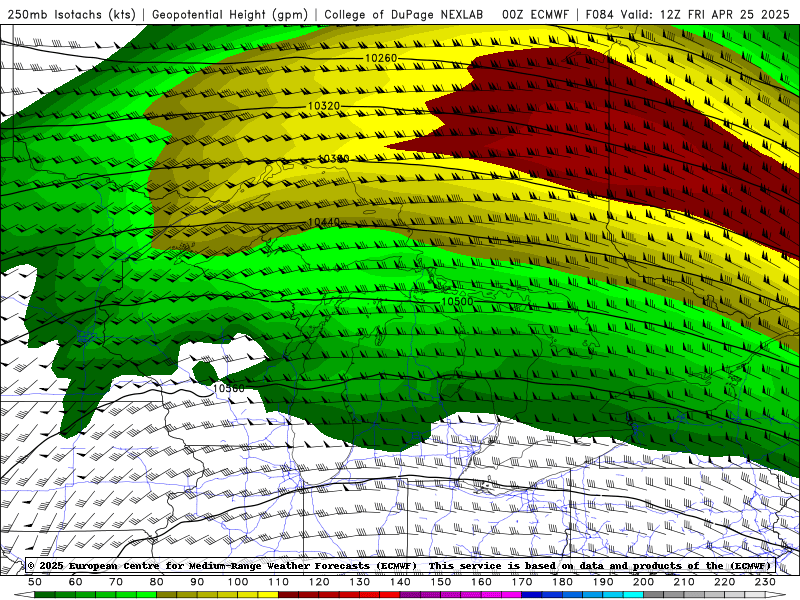This screenshot has height=600, width=800.
Task: Click the 'Geopotential Height (gpm)' title text
Action: (230, 15)
